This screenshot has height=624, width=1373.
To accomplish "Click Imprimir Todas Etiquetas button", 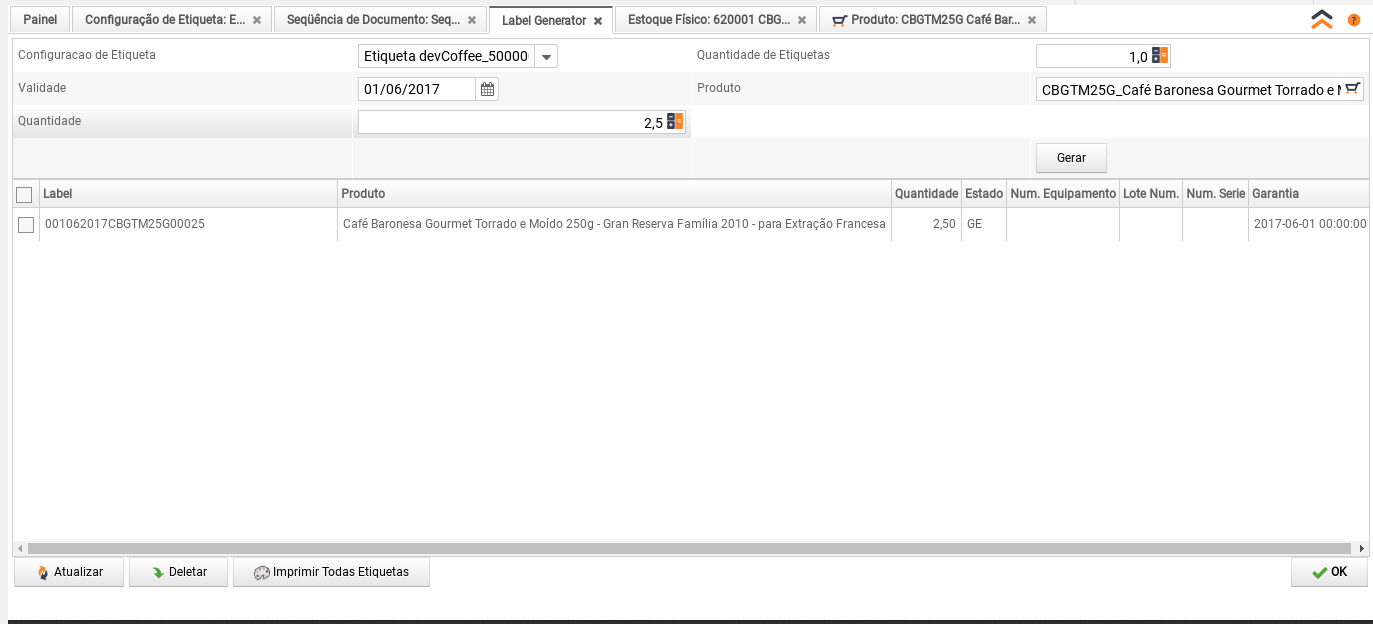I will [x=331, y=572].
